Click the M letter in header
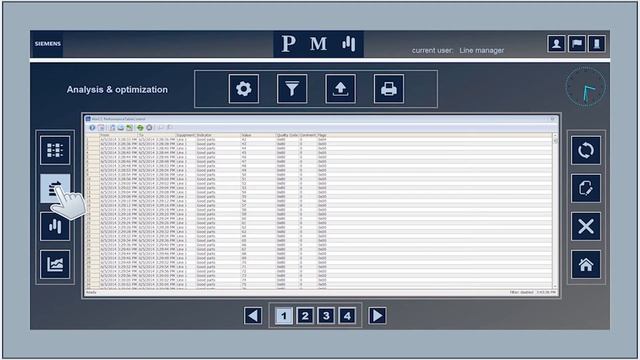The height and width of the screenshot is (360, 640). pyautogui.click(x=318, y=44)
